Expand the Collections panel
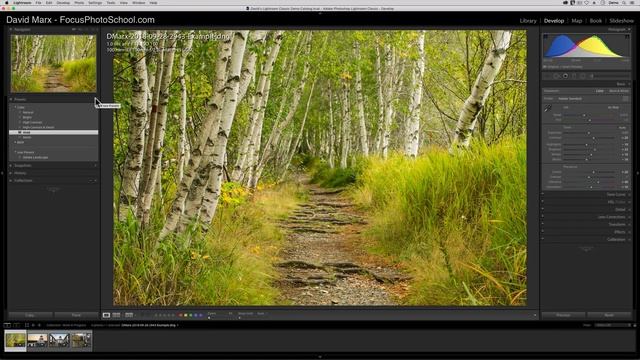The height and width of the screenshot is (360, 640). pyautogui.click(x=11, y=180)
